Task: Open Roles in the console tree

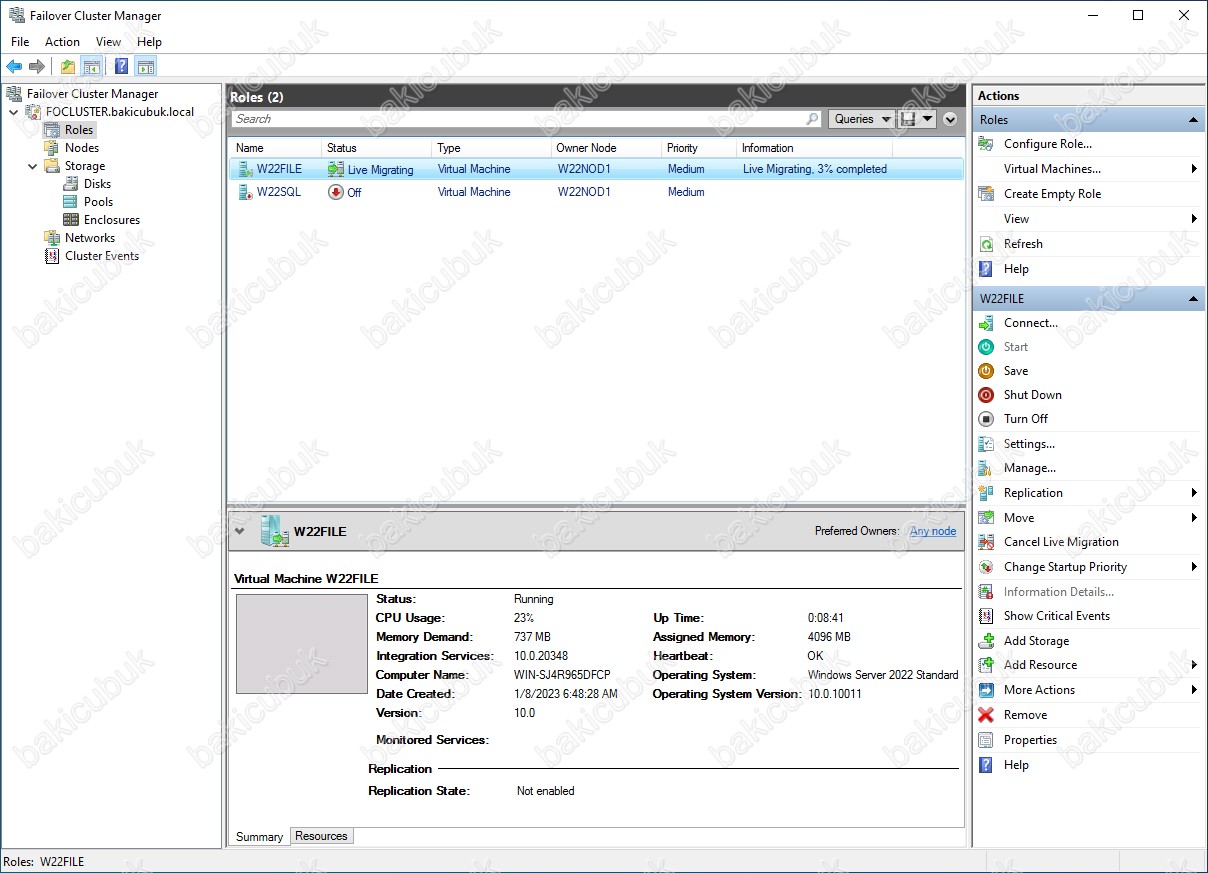Action: pyautogui.click(x=79, y=130)
